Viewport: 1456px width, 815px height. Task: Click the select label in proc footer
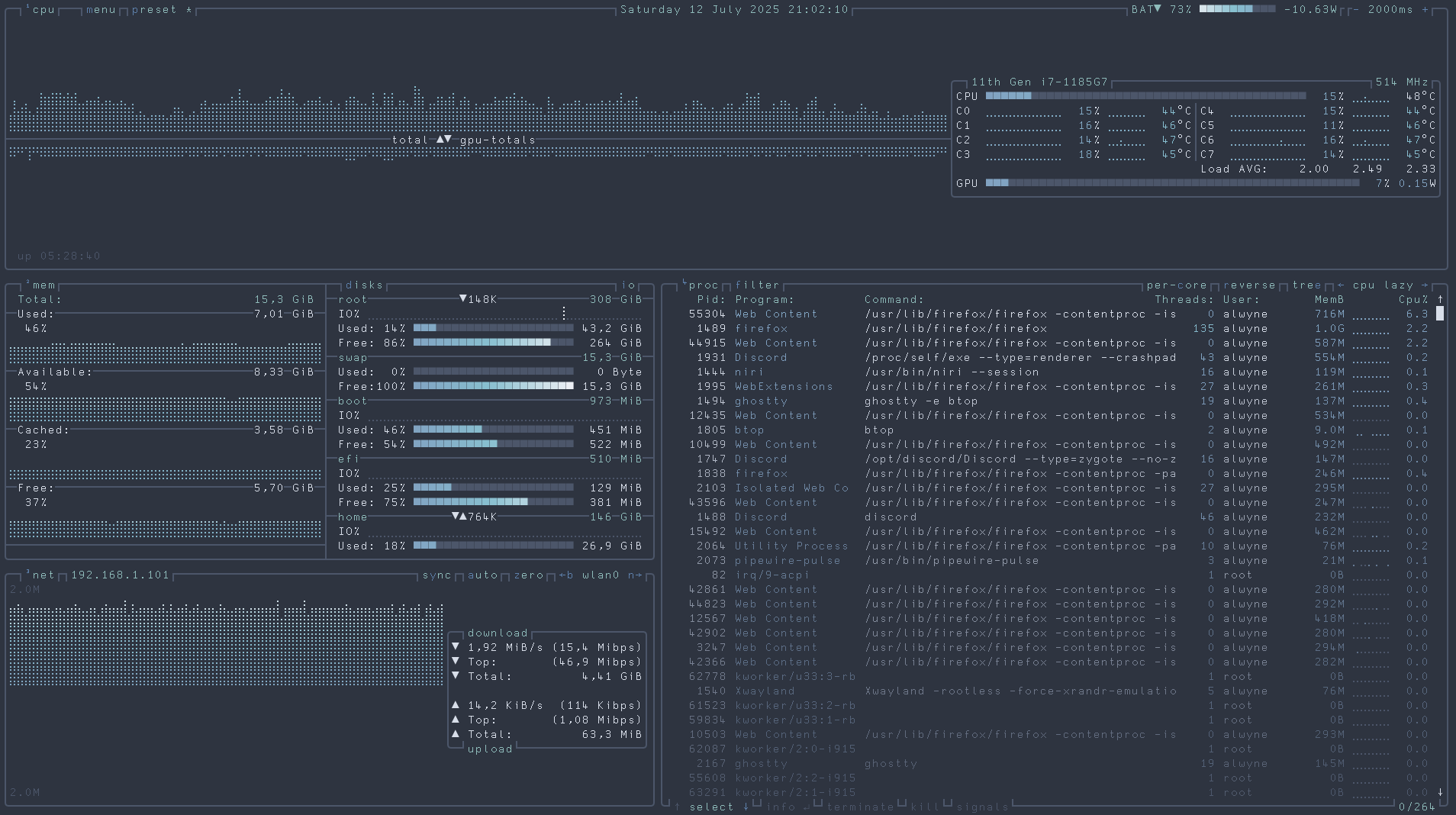coord(711,807)
